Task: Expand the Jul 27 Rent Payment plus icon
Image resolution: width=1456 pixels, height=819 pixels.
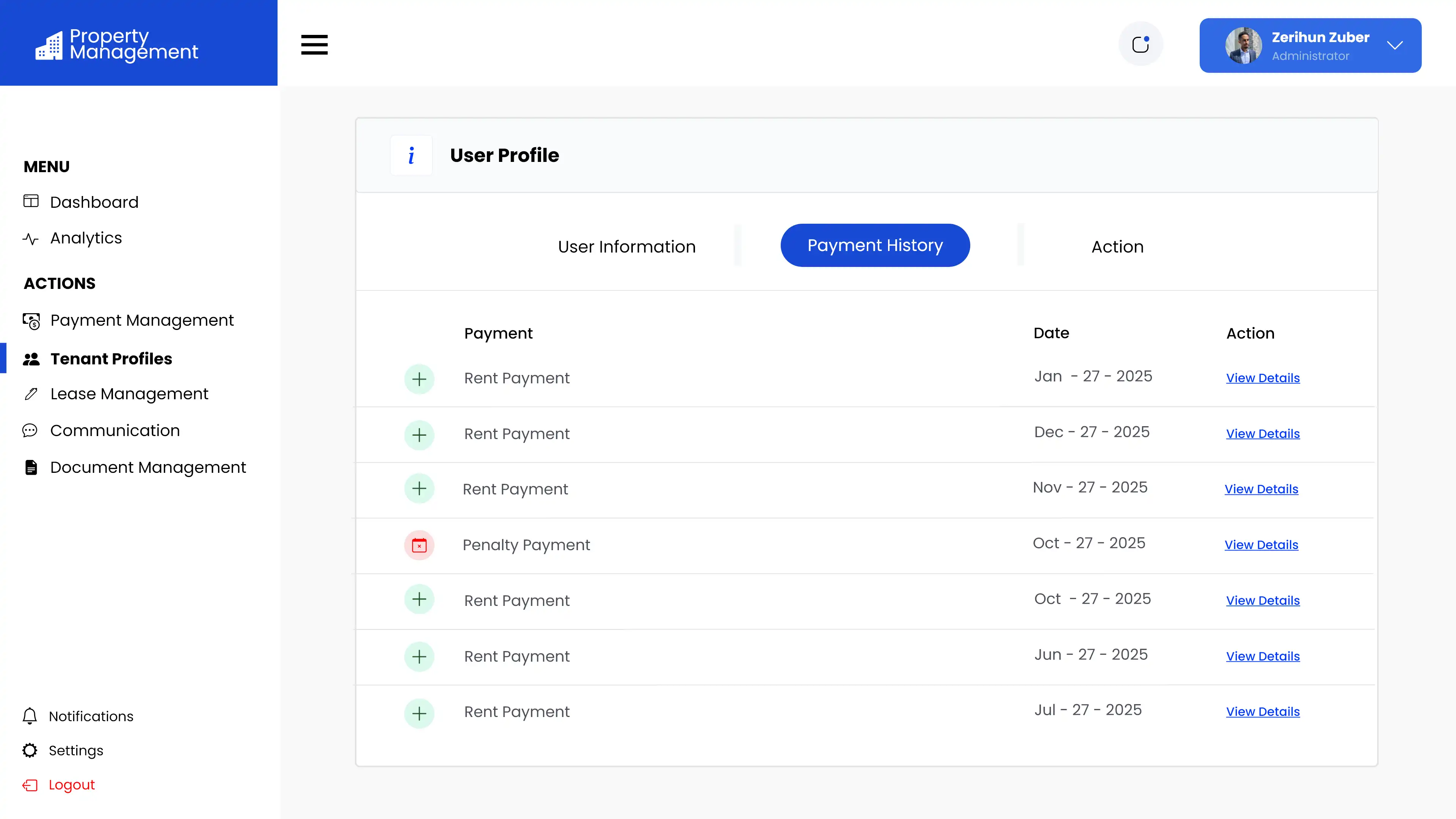Action: [419, 713]
